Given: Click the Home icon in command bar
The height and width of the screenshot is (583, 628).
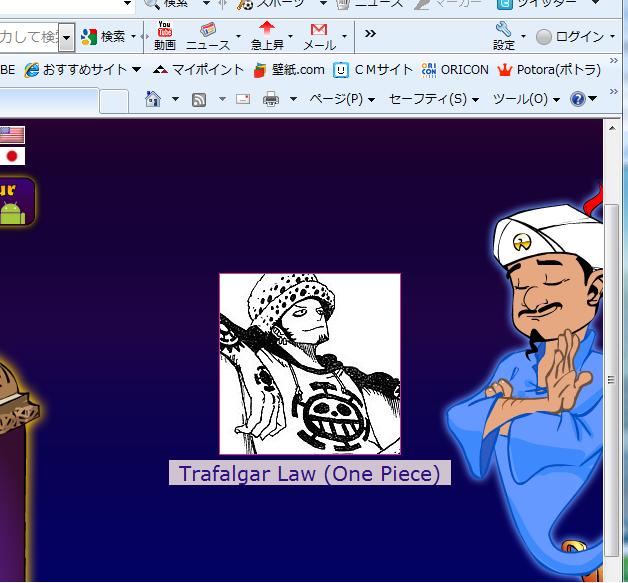Looking at the screenshot, I should click(x=153, y=99).
